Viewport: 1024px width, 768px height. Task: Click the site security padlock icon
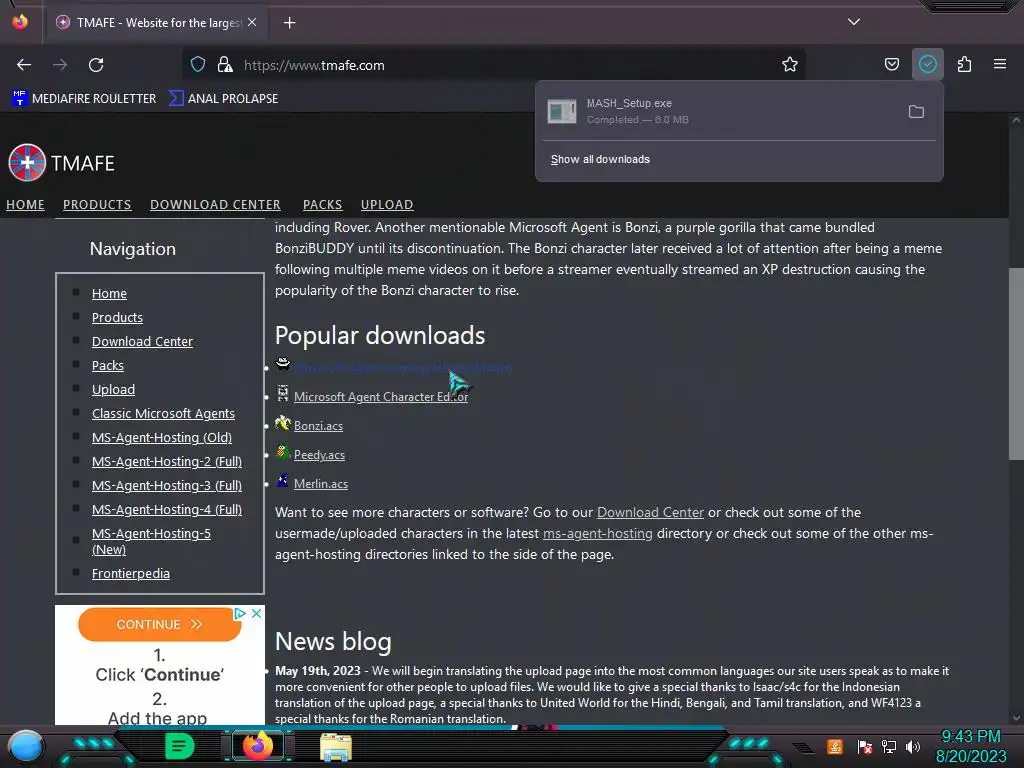225,64
